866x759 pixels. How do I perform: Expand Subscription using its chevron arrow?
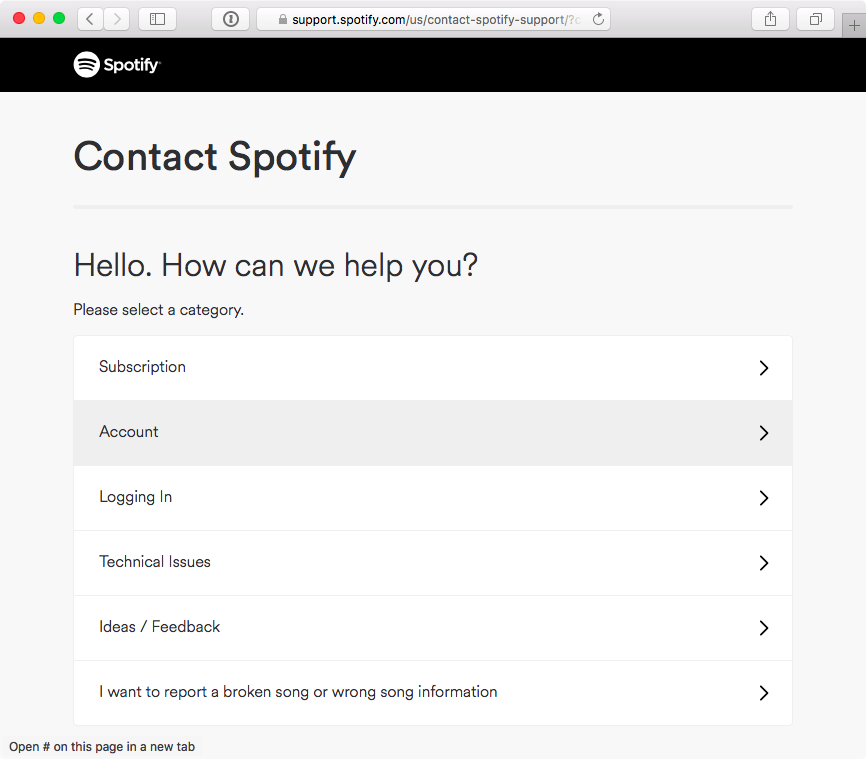764,368
